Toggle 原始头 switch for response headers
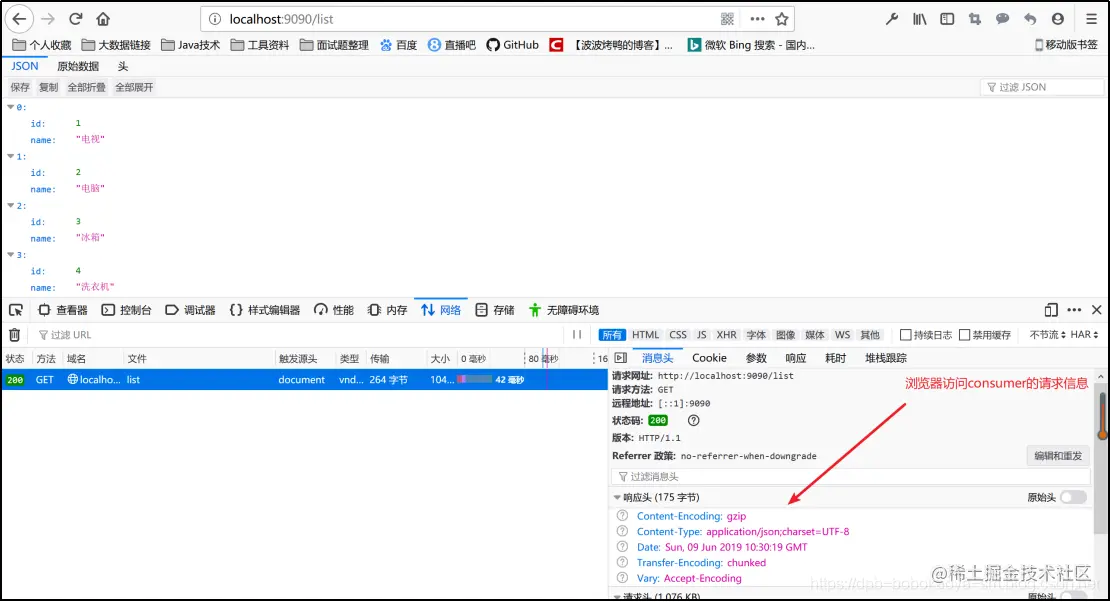Screen dimensions: 1110x602 pos(1073,497)
